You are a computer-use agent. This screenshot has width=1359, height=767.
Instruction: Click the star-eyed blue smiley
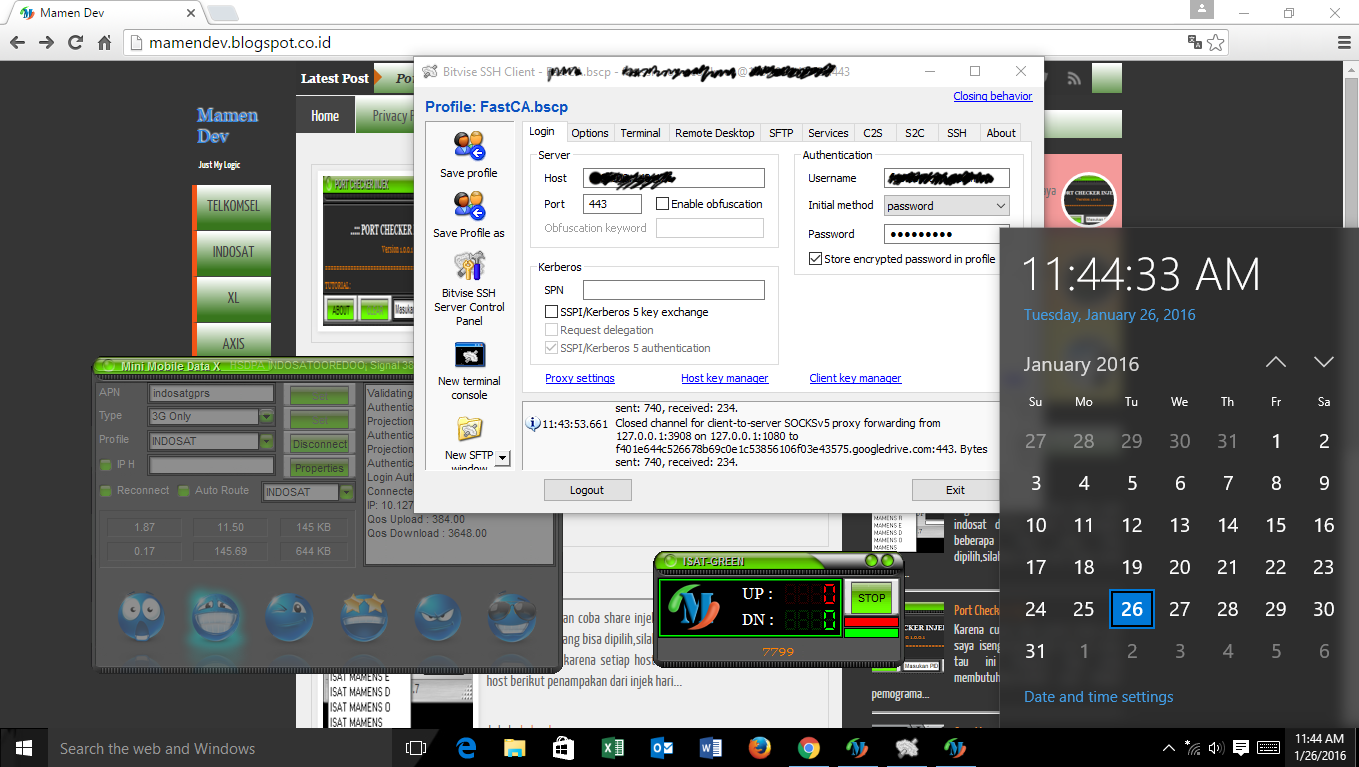(364, 617)
